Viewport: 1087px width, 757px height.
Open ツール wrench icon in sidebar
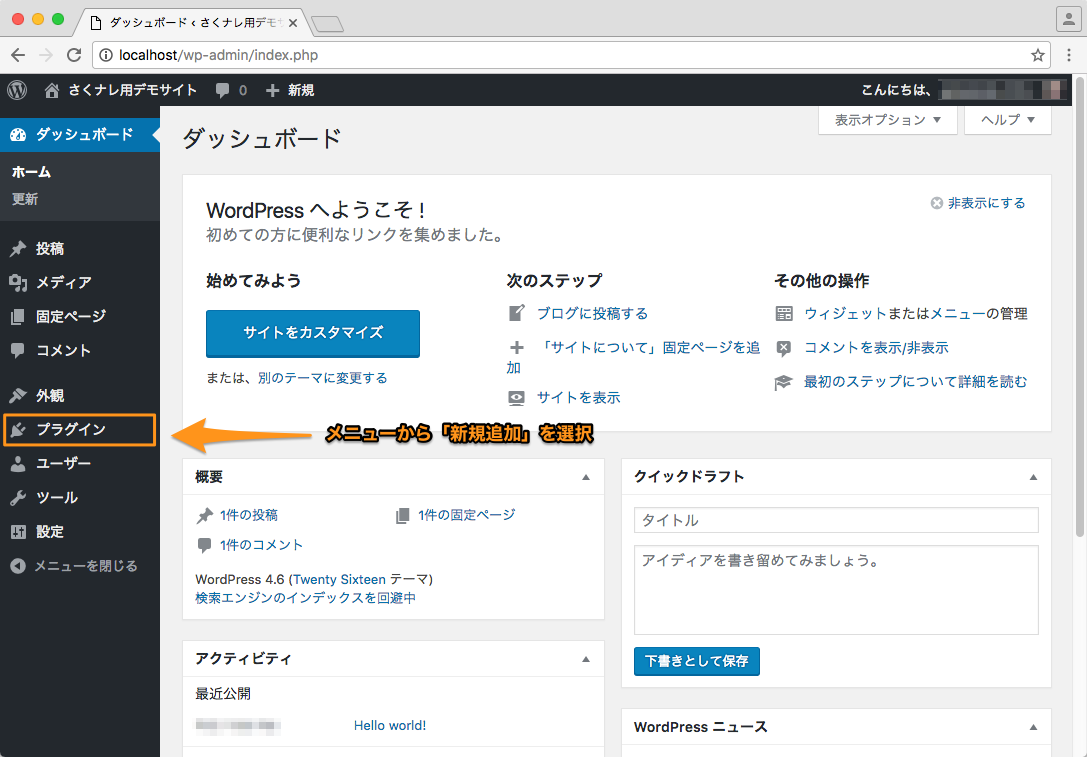[18, 498]
